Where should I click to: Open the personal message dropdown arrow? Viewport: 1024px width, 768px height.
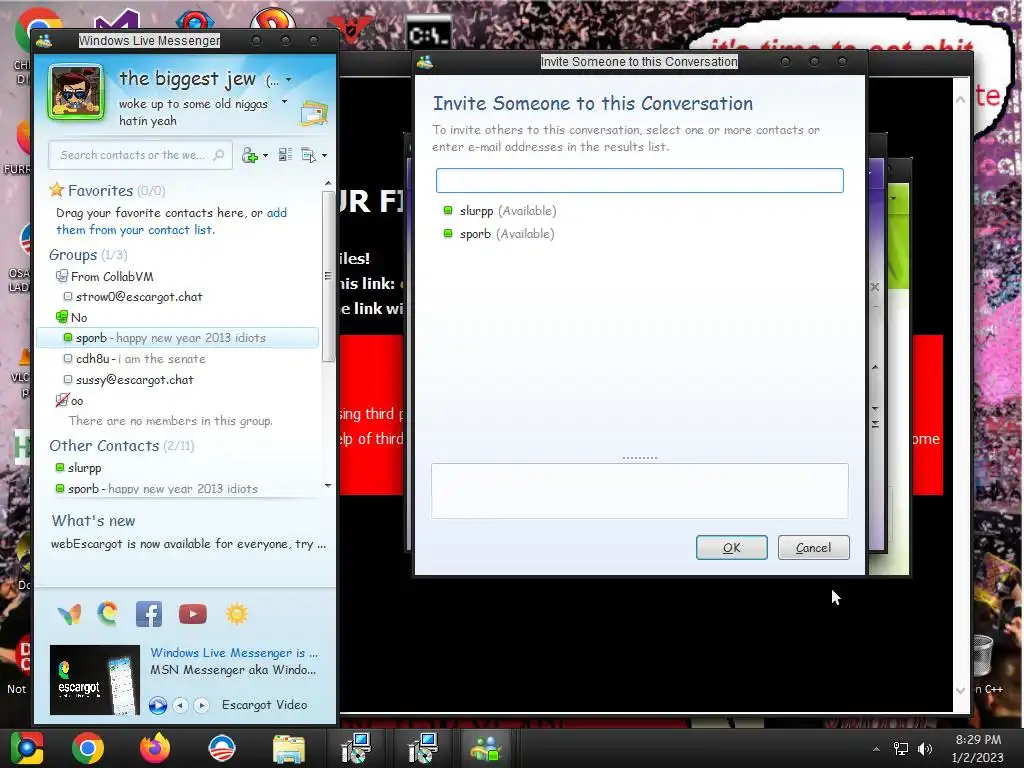tap(284, 102)
